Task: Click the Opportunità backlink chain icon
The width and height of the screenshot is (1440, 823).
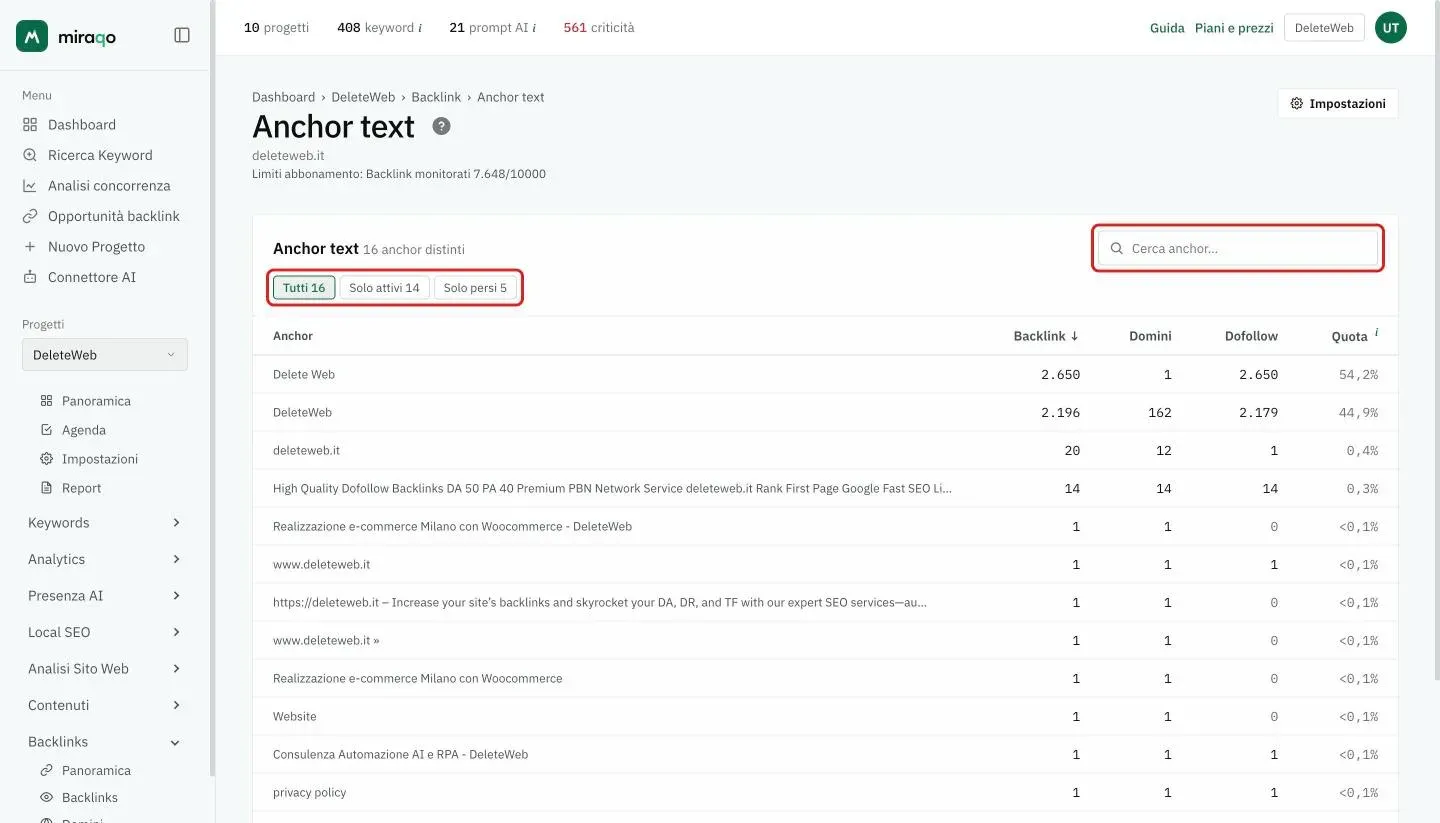Action: pos(30,216)
